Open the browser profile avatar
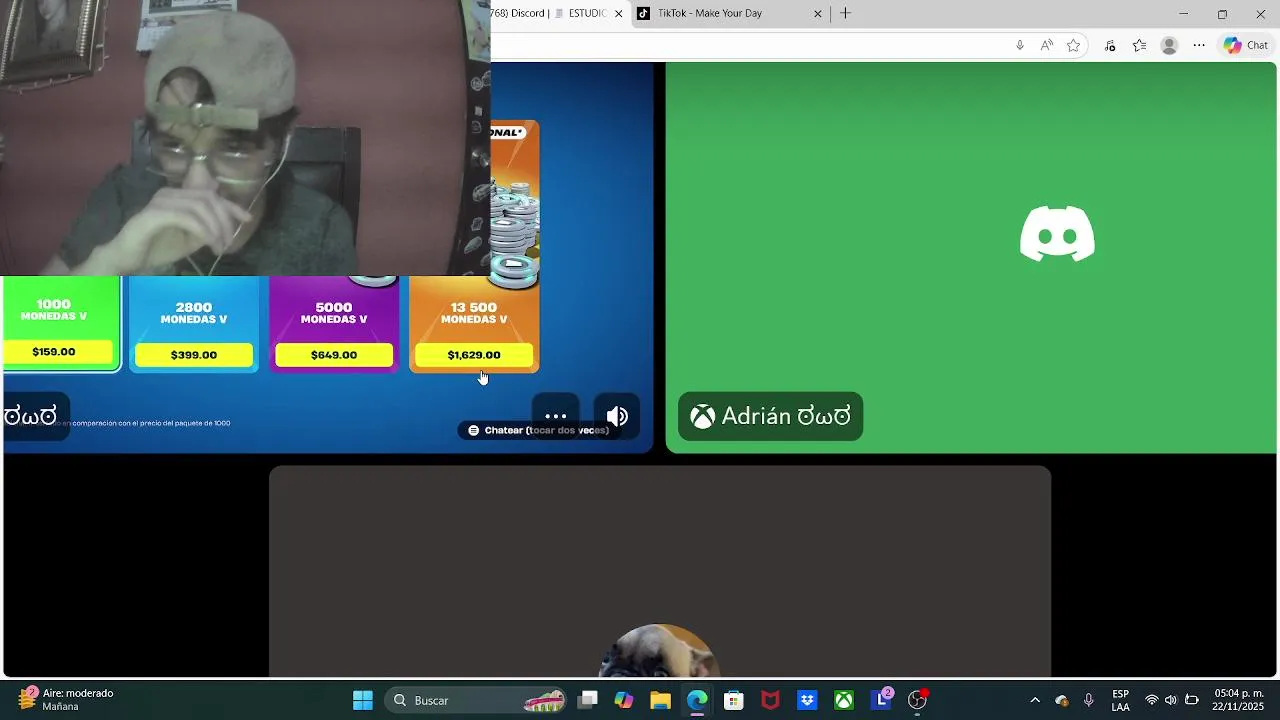This screenshot has height=720, width=1280. [x=1169, y=45]
